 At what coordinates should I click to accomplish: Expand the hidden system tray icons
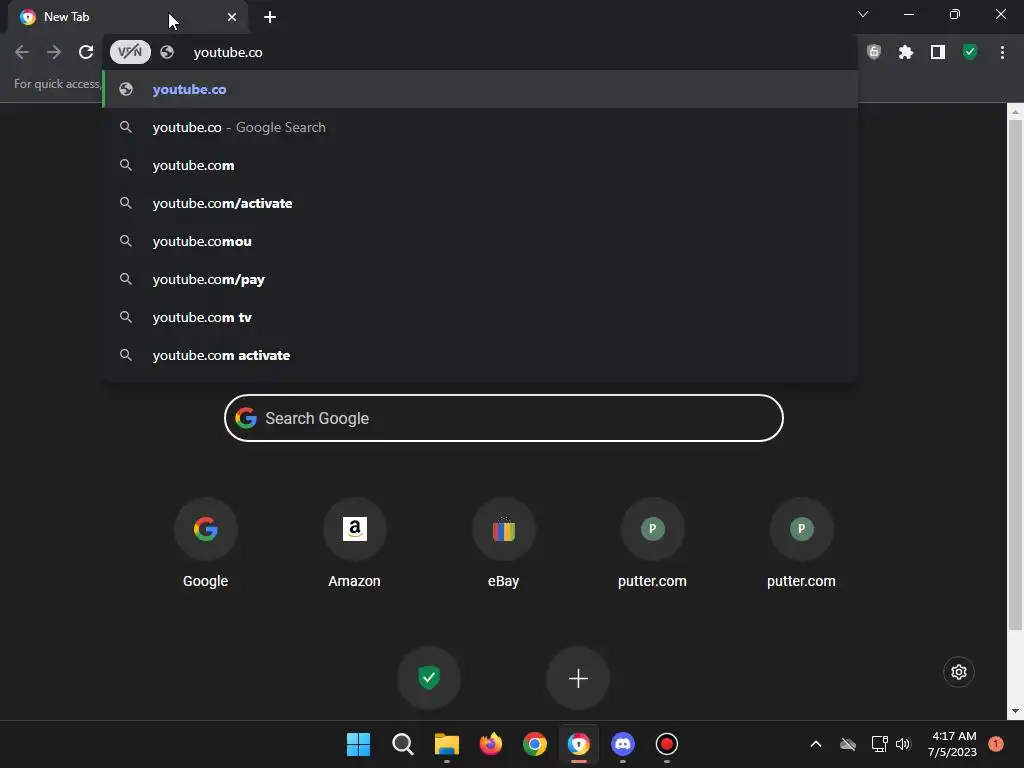(x=816, y=744)
